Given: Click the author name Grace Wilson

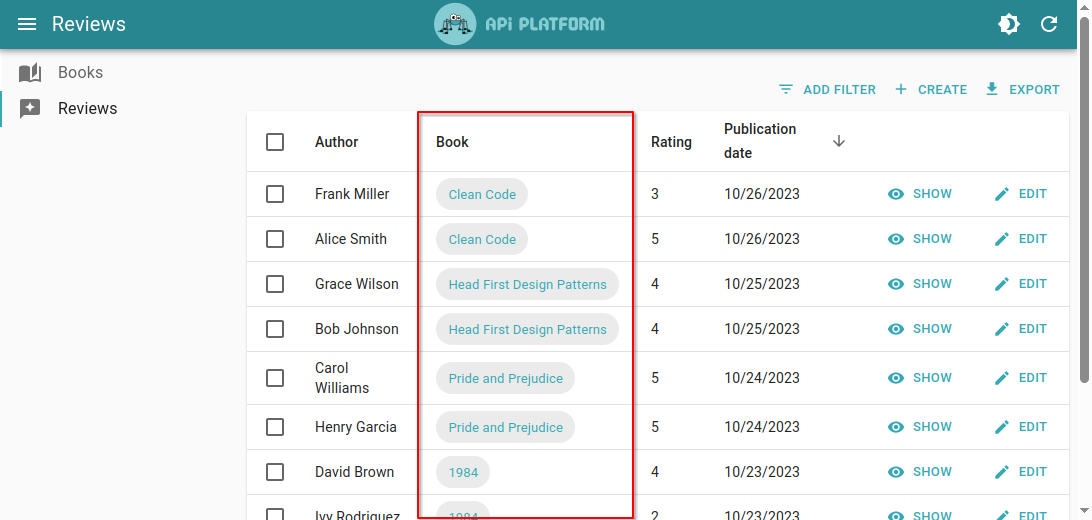Looking at the screenshot, I should tap(357, 284).
